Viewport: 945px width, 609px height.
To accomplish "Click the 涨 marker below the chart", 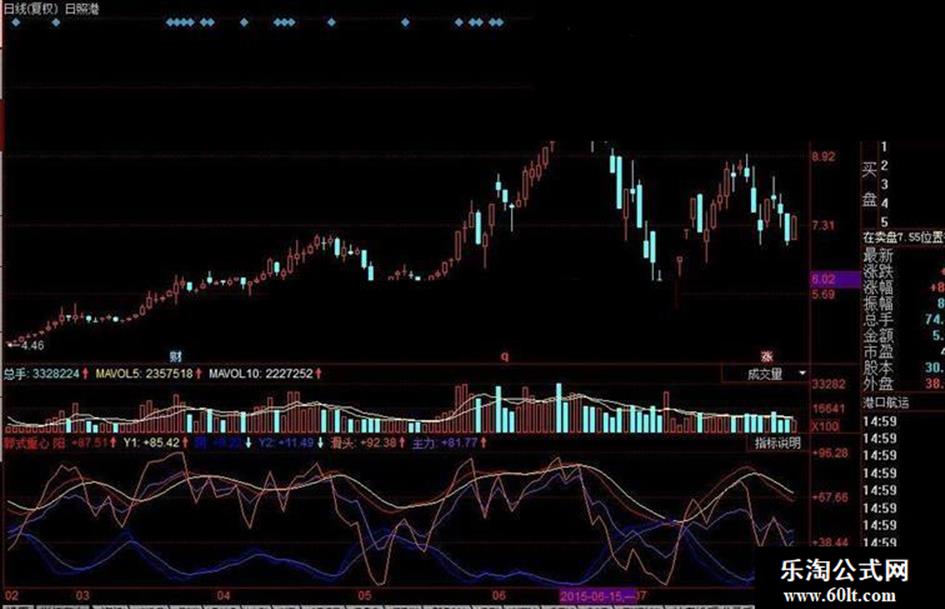I will click(767, 356).
